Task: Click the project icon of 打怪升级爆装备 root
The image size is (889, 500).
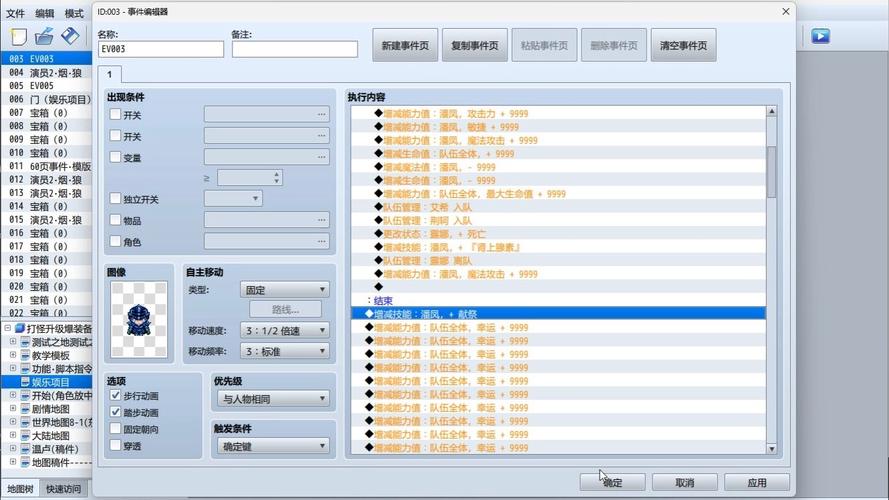Action: (20, 328)
